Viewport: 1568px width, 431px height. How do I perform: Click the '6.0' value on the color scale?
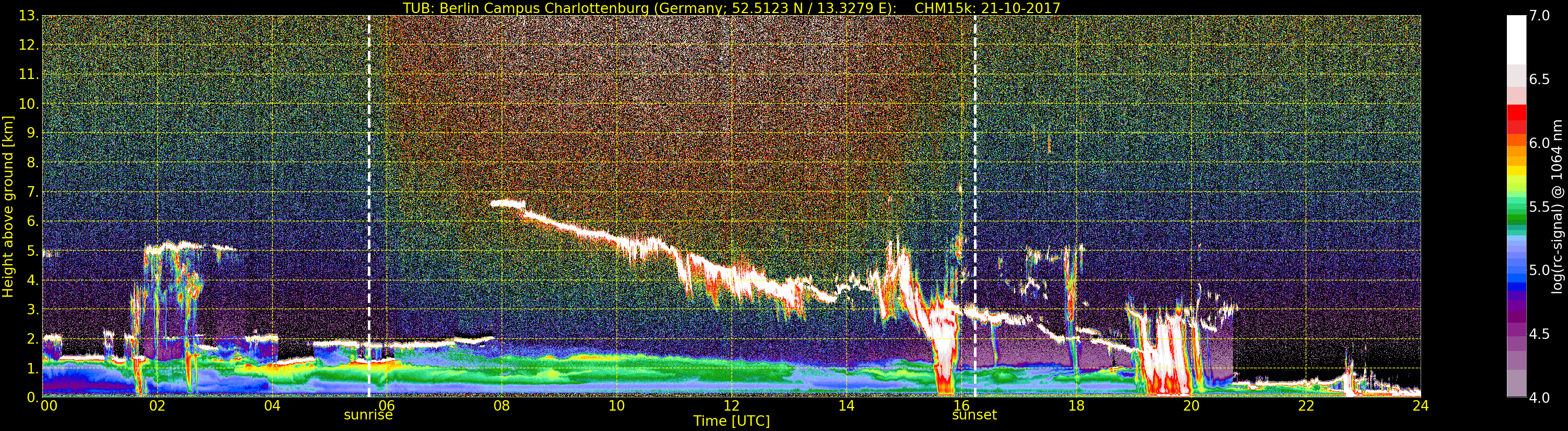1539,143
